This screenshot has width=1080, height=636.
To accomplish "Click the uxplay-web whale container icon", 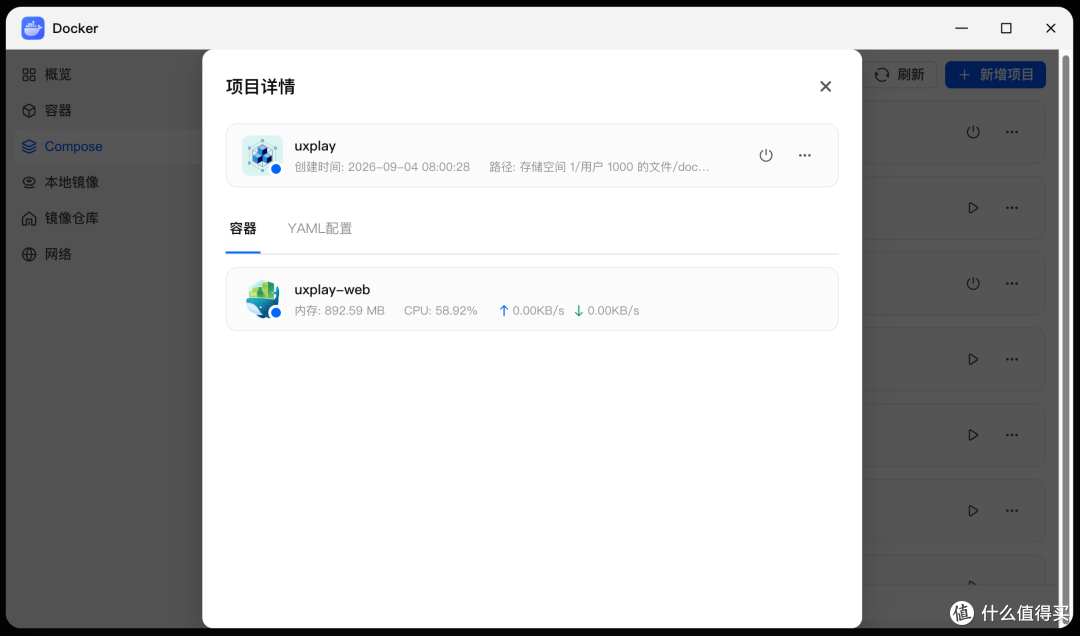I will click(263, 299).
